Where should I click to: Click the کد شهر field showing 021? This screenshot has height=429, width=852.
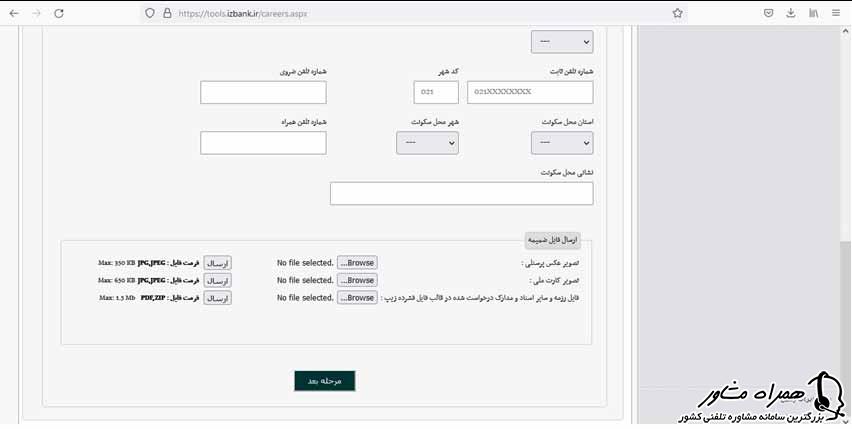click(x=436, y=92)
